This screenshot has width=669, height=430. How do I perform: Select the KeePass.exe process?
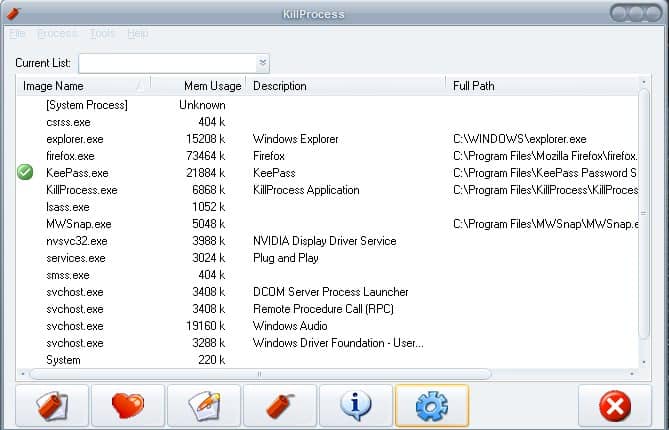click(327, 173)
